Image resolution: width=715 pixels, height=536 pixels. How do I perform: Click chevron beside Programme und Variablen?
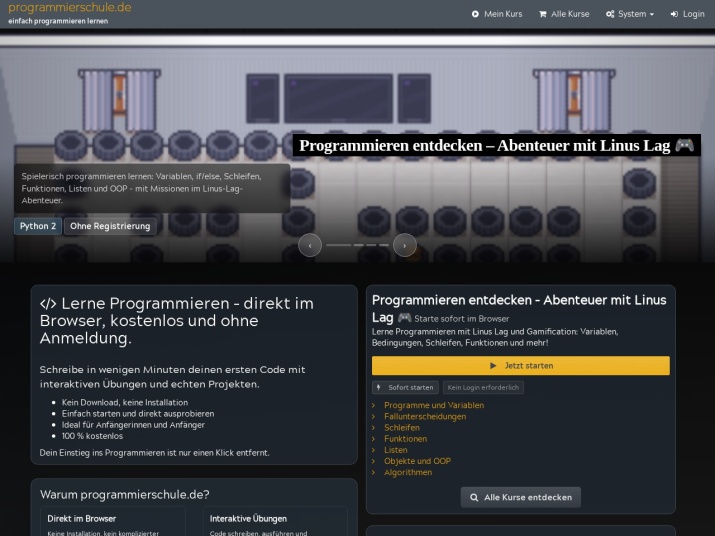[x=373, y=405]
